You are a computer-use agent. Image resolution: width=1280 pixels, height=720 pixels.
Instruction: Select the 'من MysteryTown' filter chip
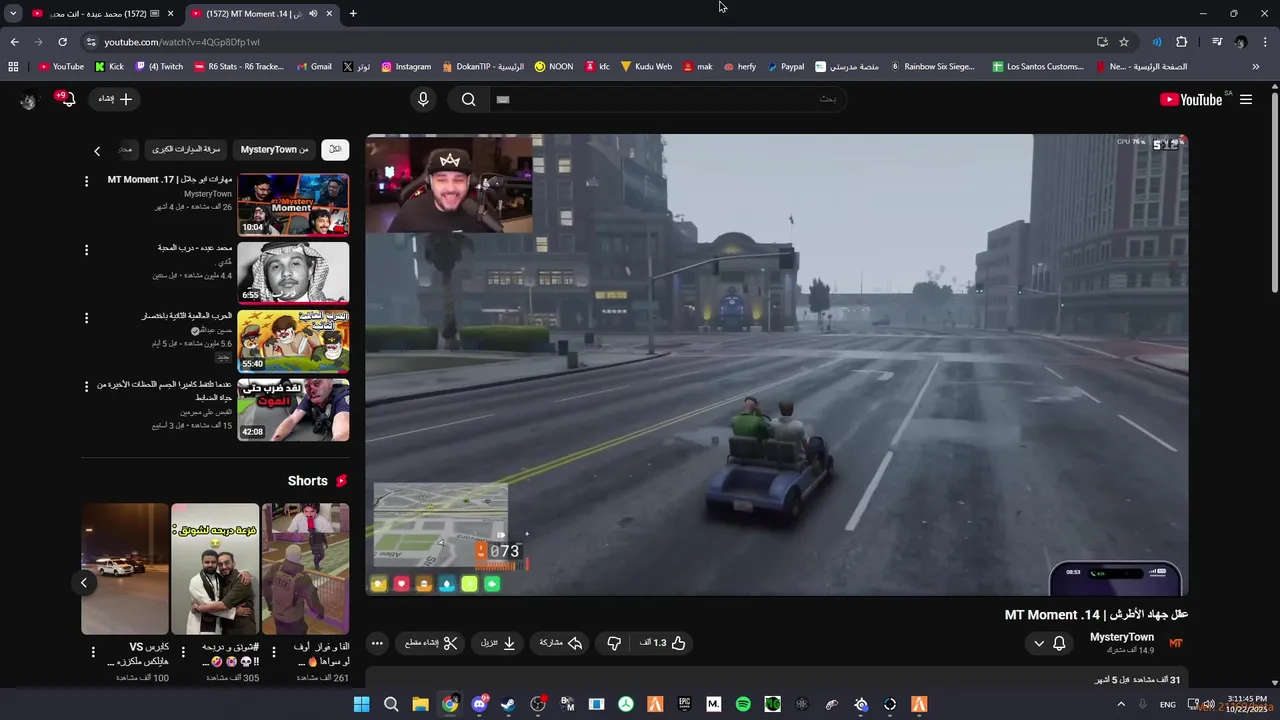tap(274, 149)
